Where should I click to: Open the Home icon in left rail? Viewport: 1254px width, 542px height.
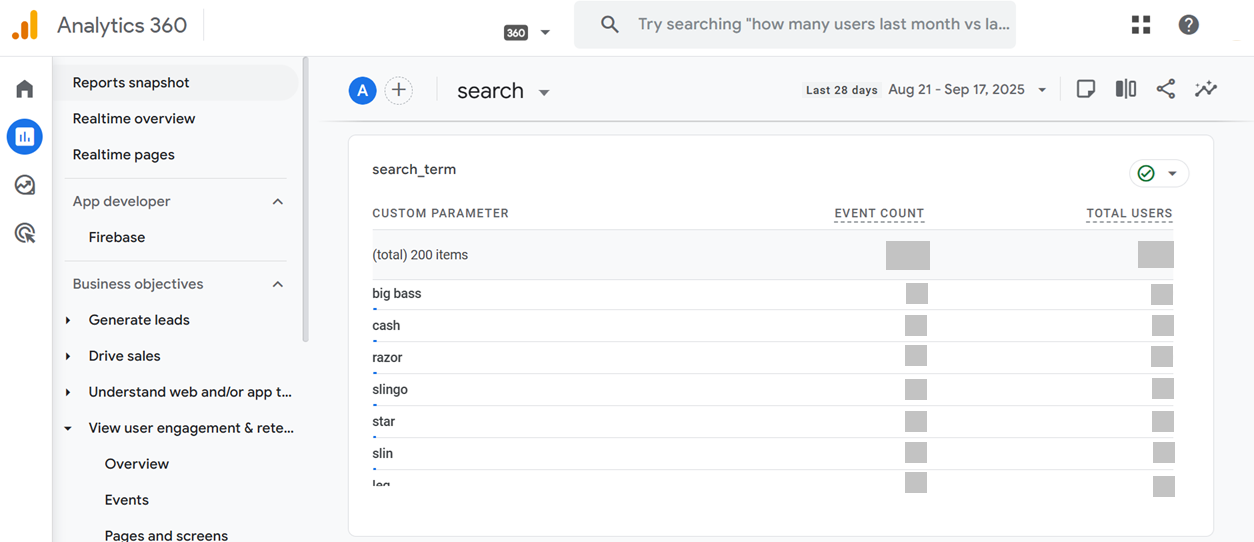tap(25, 89)
